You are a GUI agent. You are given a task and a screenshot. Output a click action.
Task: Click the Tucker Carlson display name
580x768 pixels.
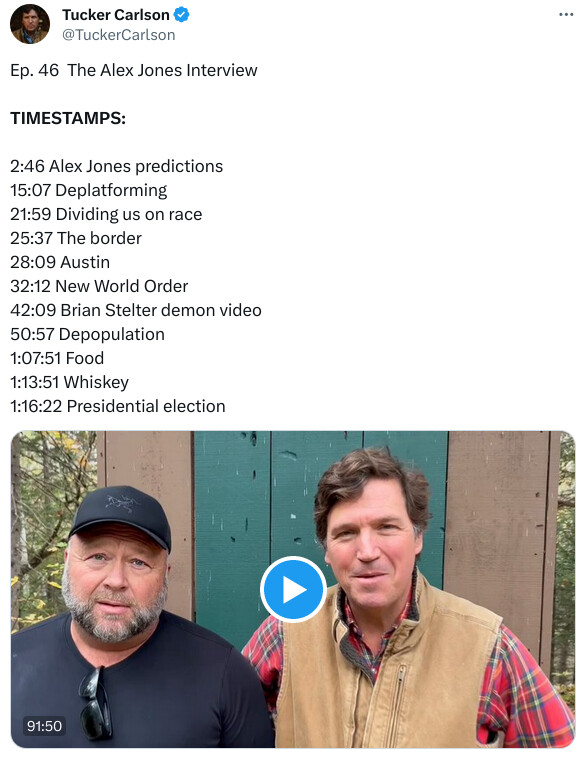116,15
